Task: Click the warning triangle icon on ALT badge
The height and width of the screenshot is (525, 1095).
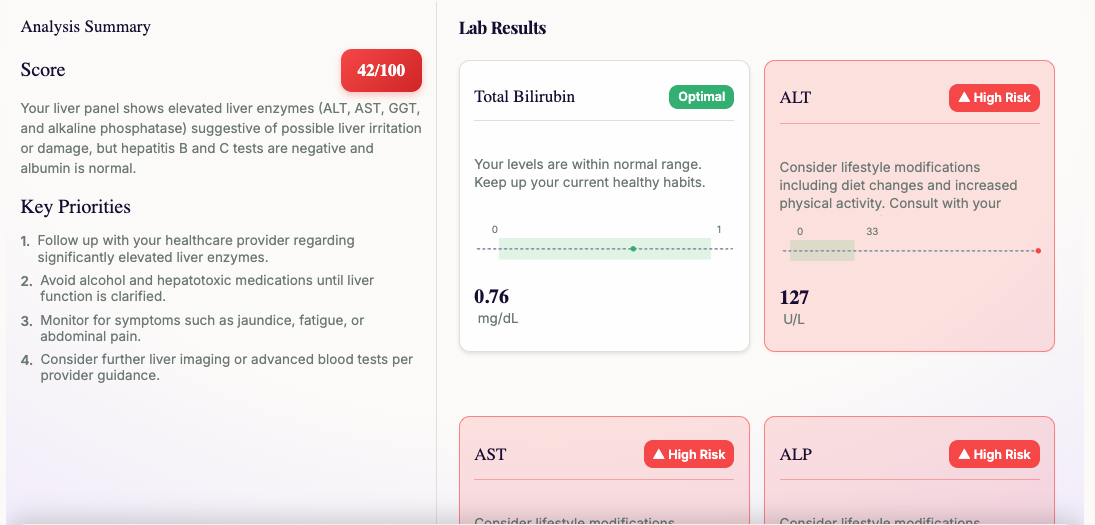Action: pyautogui.click(x=964, y=98)
